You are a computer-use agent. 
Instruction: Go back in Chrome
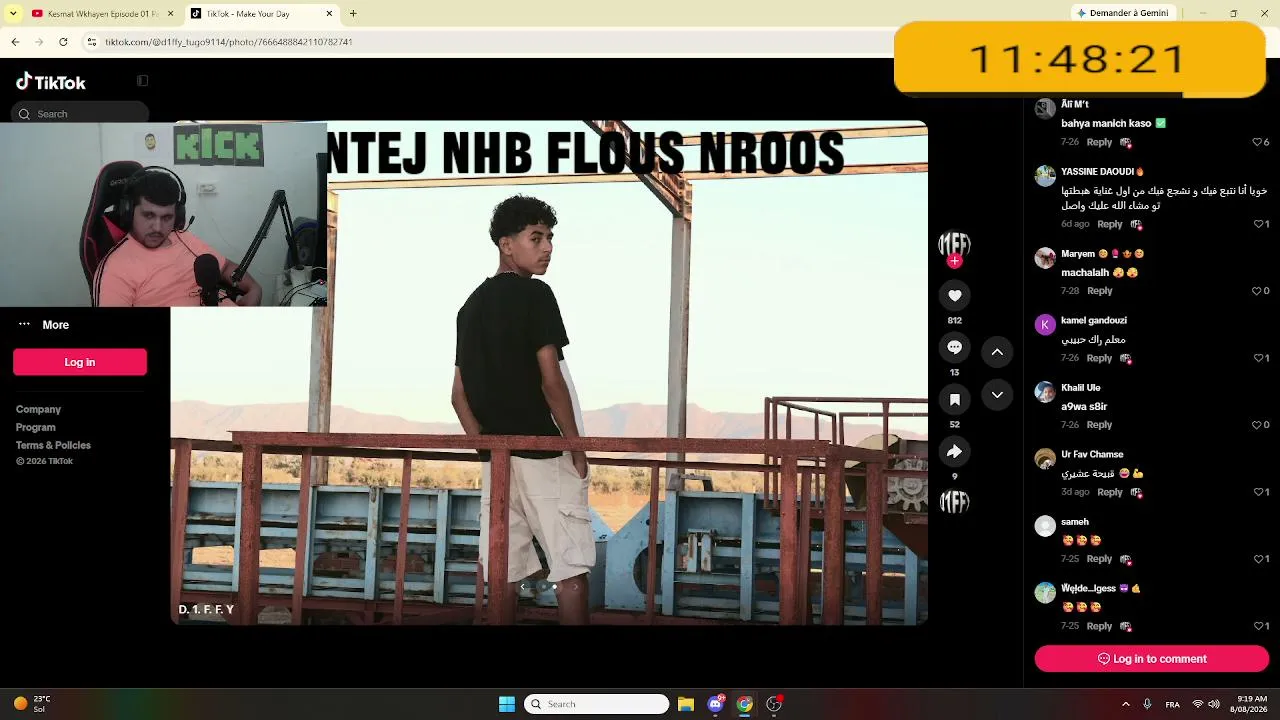tap(15, 42)
